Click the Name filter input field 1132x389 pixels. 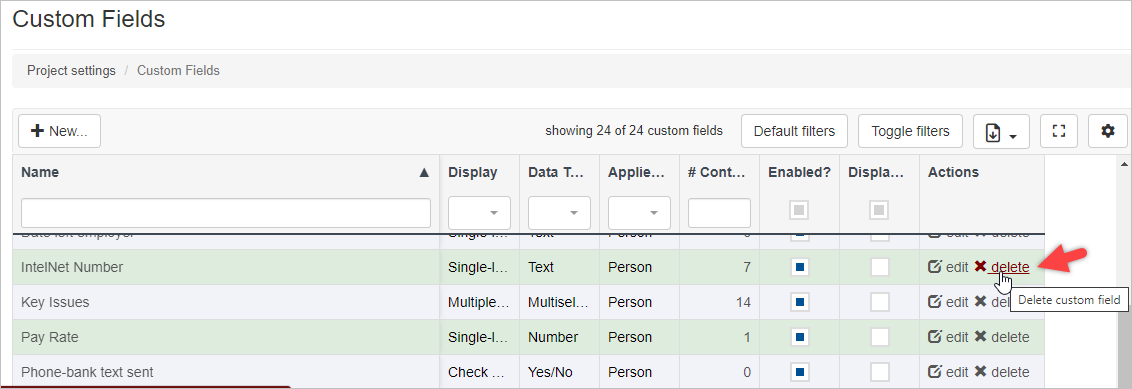[x=226, y=213]
